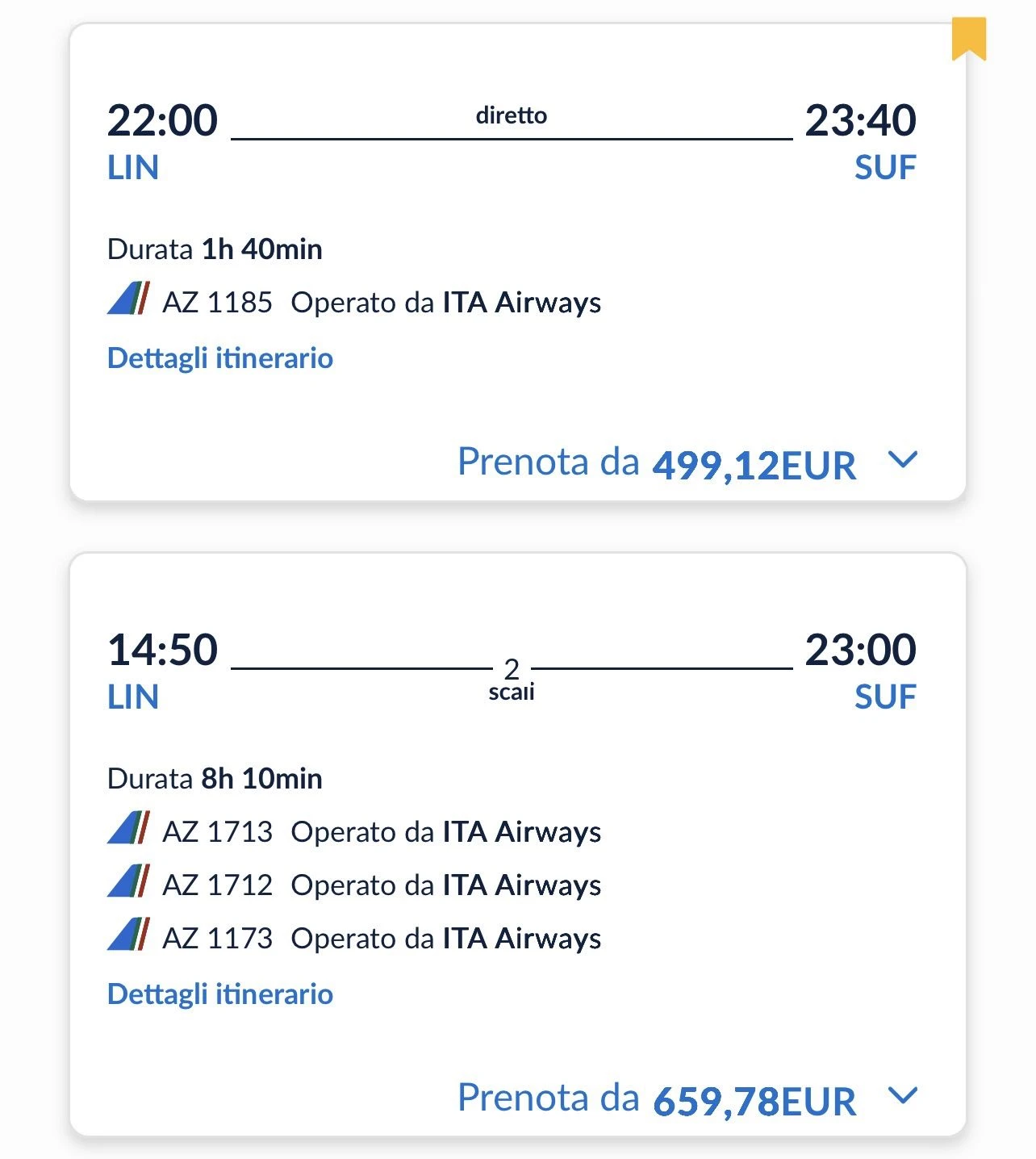Select flight number AZ 1185
1036x1159 pixels.
(217, 303)
